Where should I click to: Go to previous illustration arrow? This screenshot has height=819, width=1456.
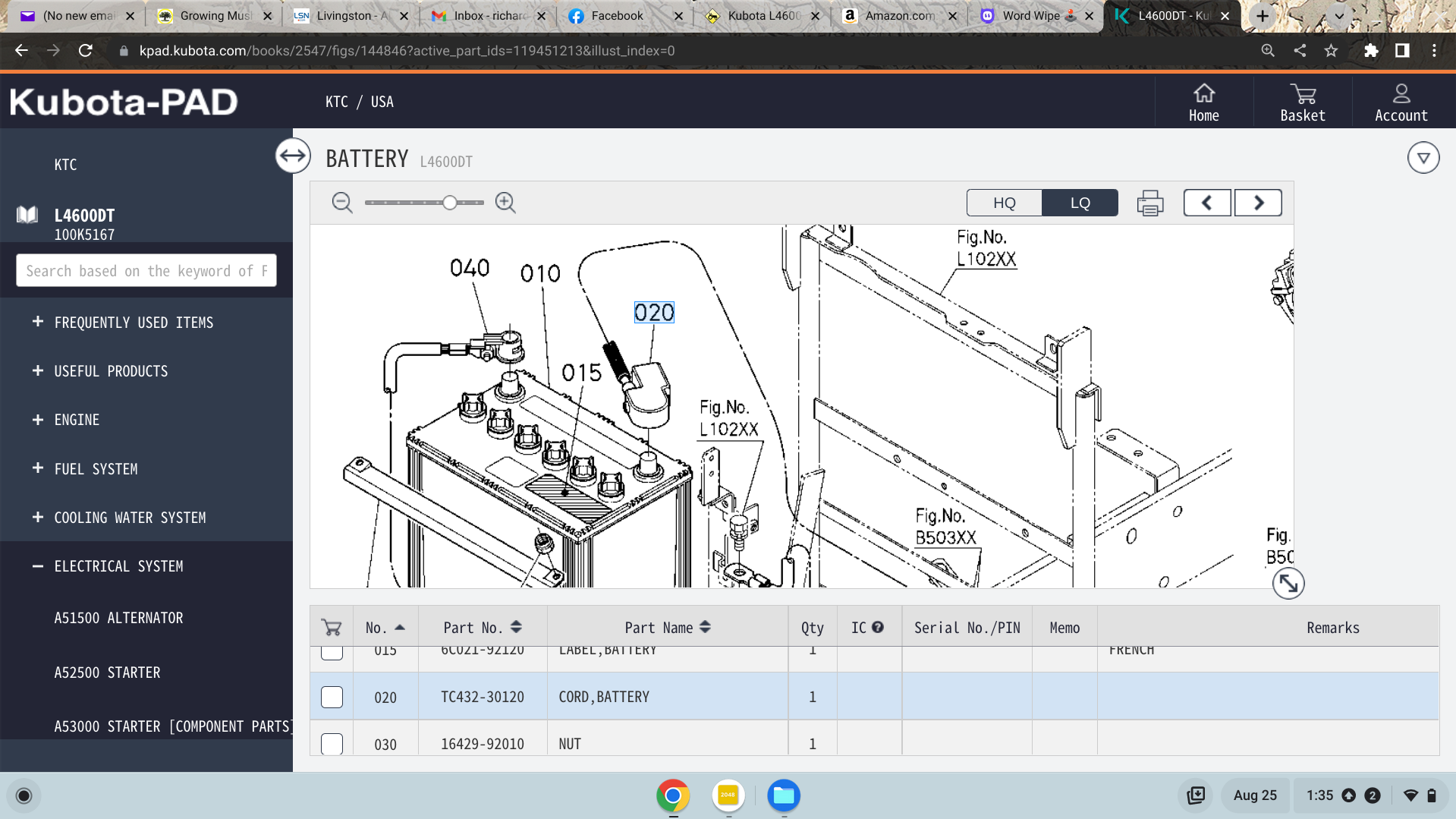[x=1206, y=203]
